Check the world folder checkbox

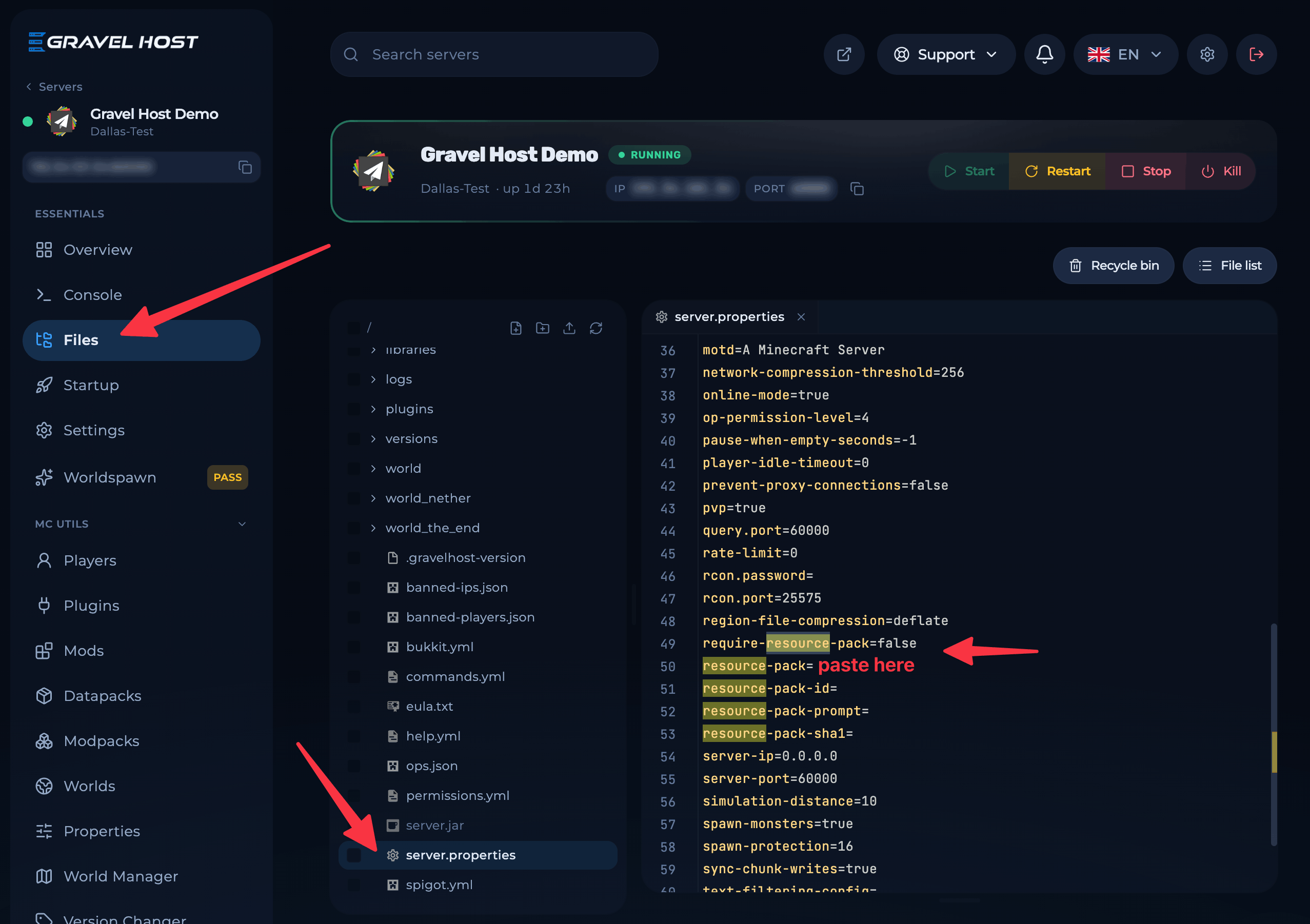(x=354, y=468)
